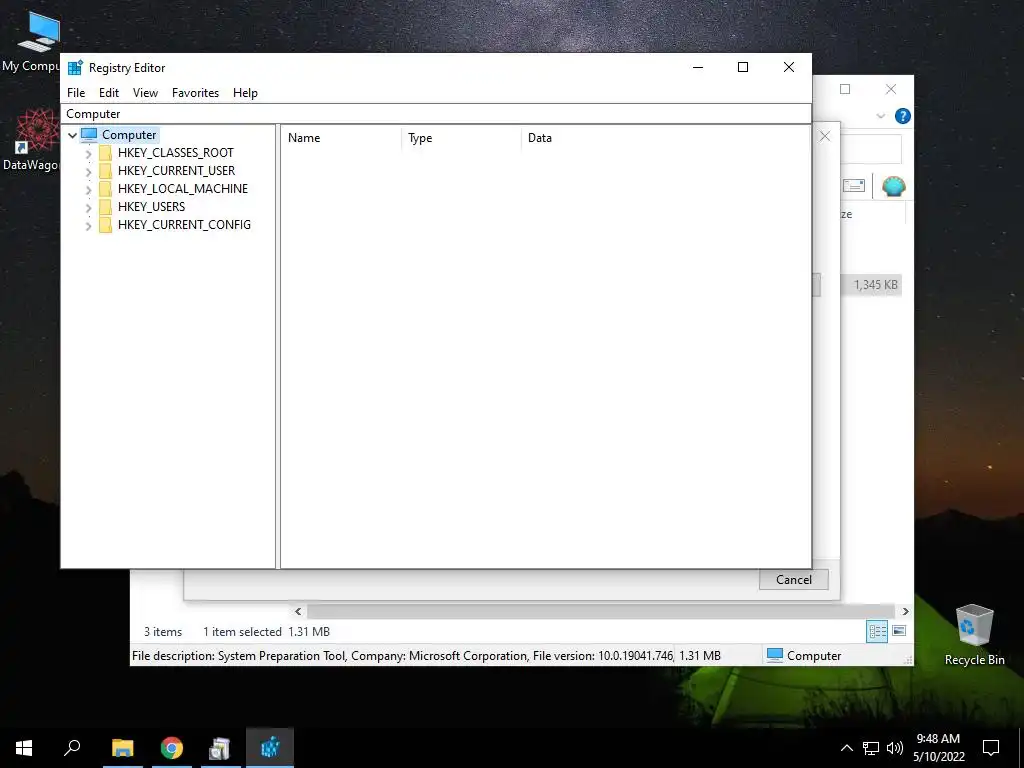Viewport: 1024px width, 768px height.
Task: Maximize the File Explorer window
Action: coord(845,89)
